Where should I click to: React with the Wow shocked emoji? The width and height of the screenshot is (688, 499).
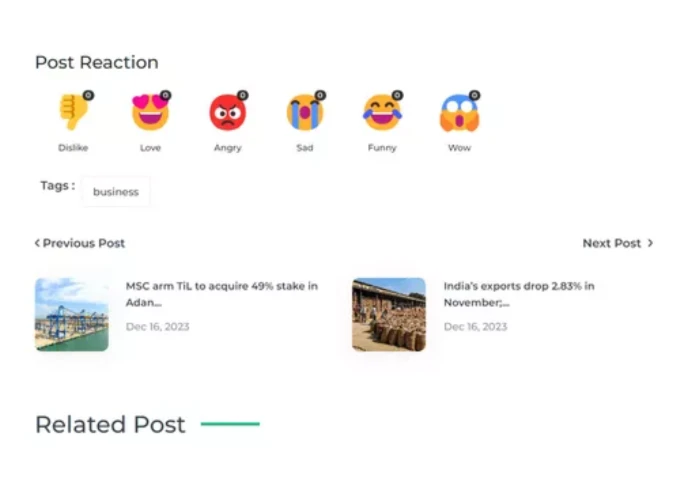459,114
